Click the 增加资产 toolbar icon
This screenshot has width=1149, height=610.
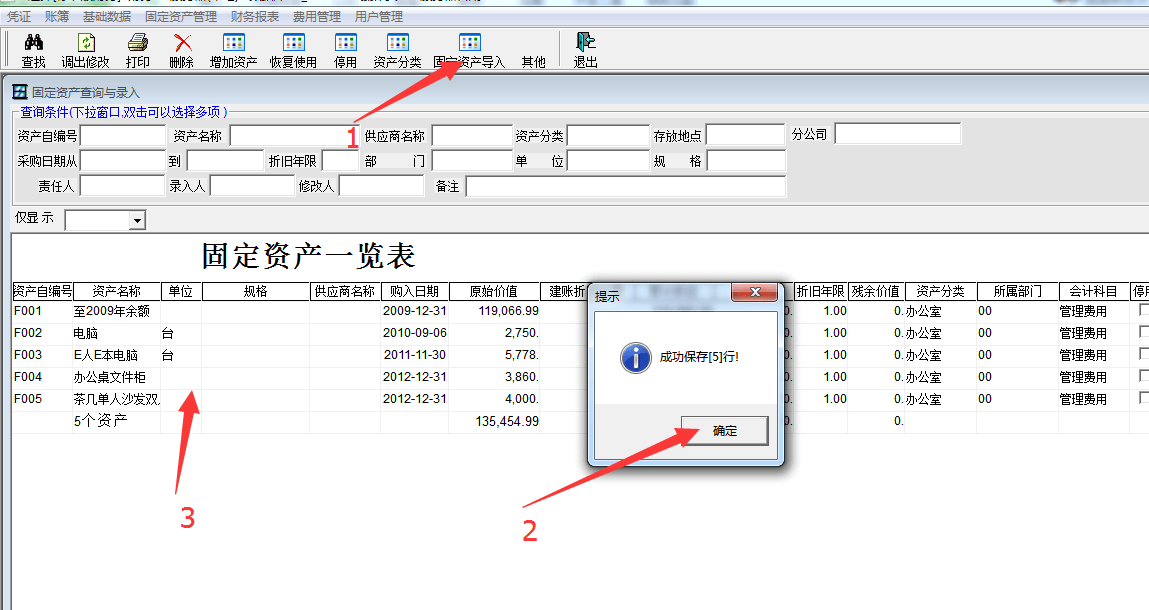[x=233, y=43]
